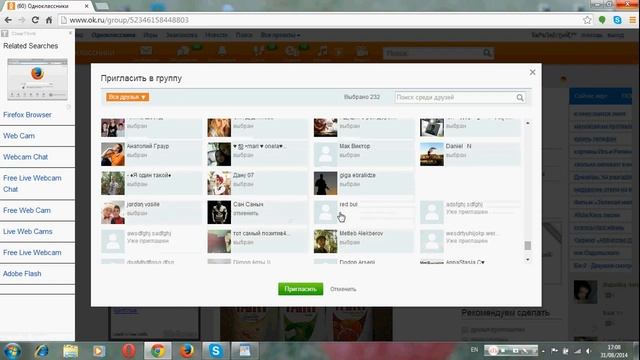Open Webcam Chat related search link
This screenshot has height=360, width=640.
pos(25,157)
